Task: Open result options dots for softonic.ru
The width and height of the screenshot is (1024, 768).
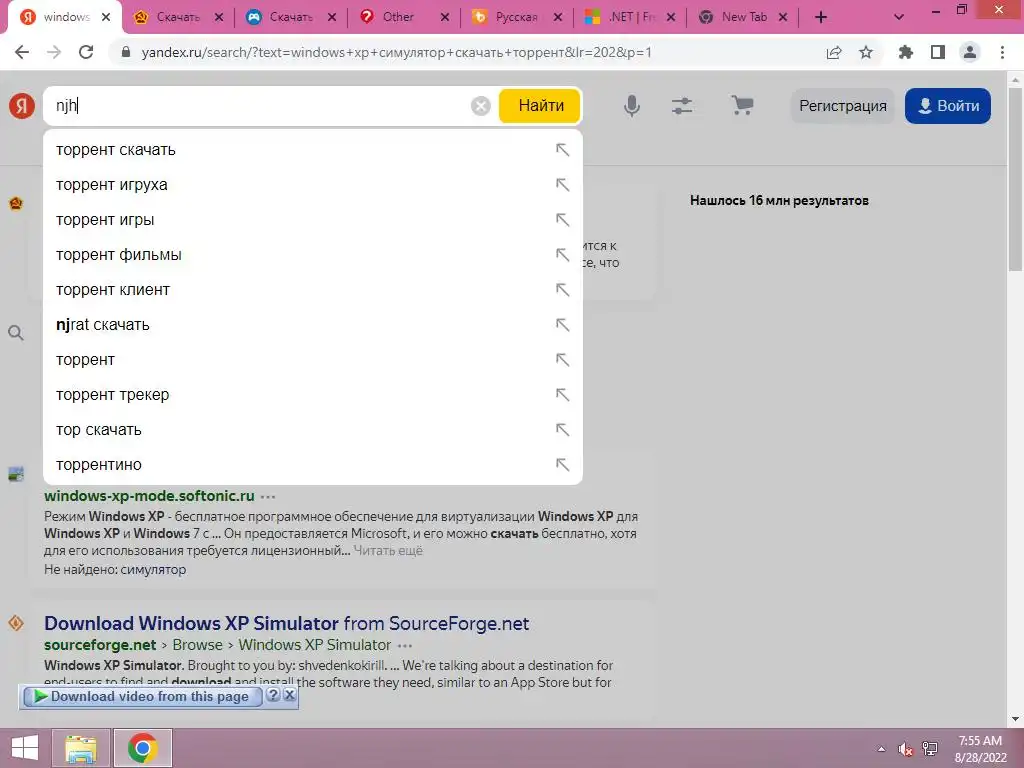Action: click(x=268, y=496)
